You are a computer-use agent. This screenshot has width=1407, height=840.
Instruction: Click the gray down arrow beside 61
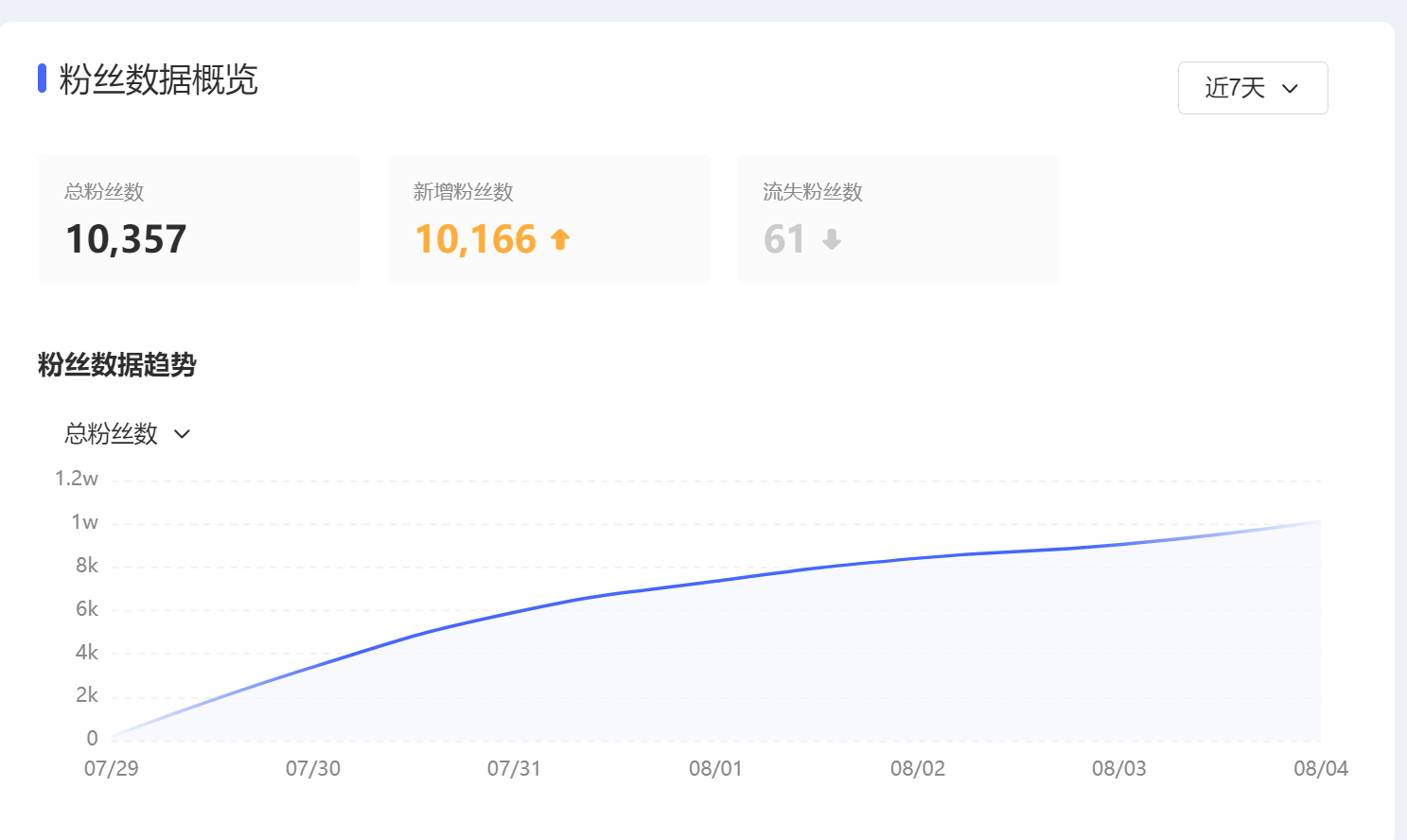click(832, 239)
